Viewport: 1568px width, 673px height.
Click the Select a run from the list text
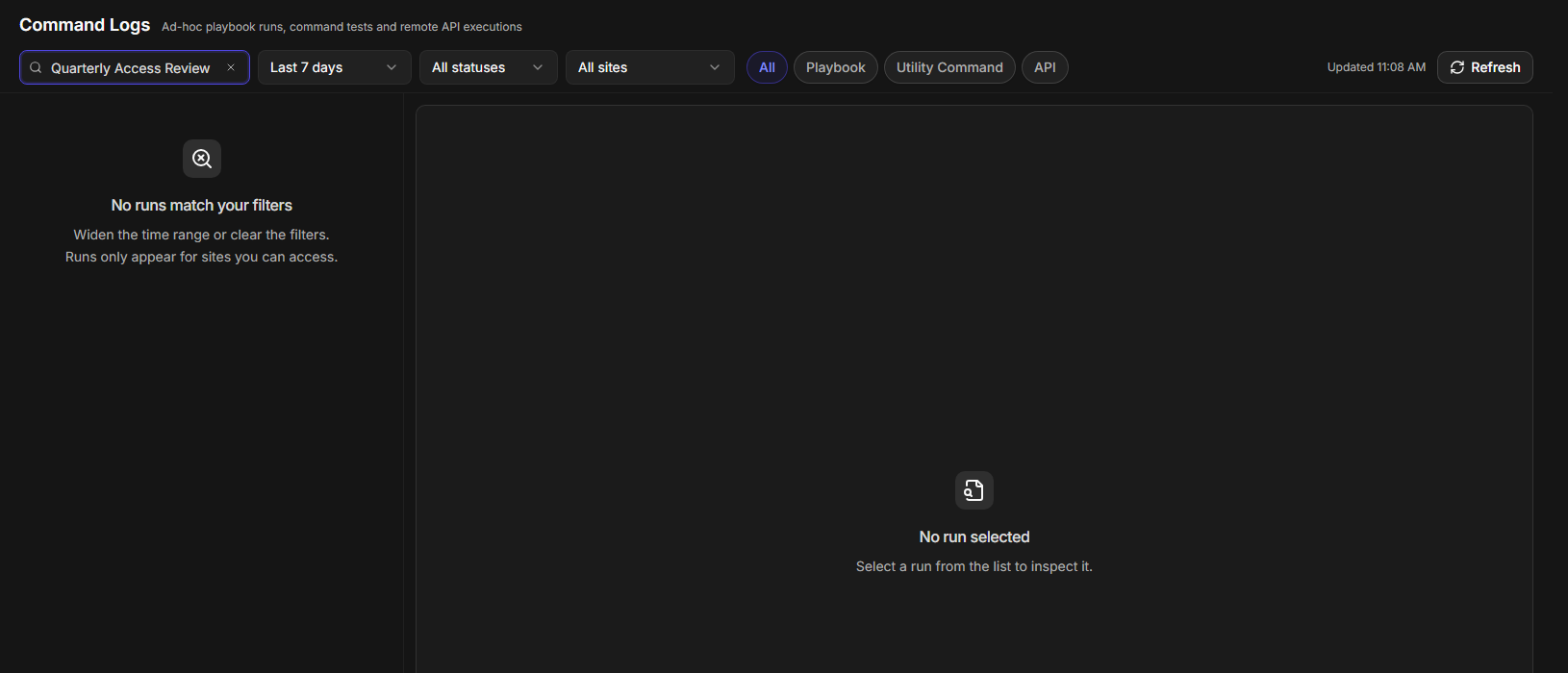974,566
